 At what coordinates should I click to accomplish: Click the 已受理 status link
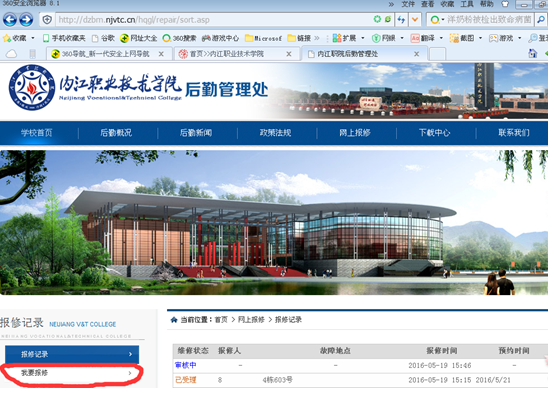tap(186, 380)
